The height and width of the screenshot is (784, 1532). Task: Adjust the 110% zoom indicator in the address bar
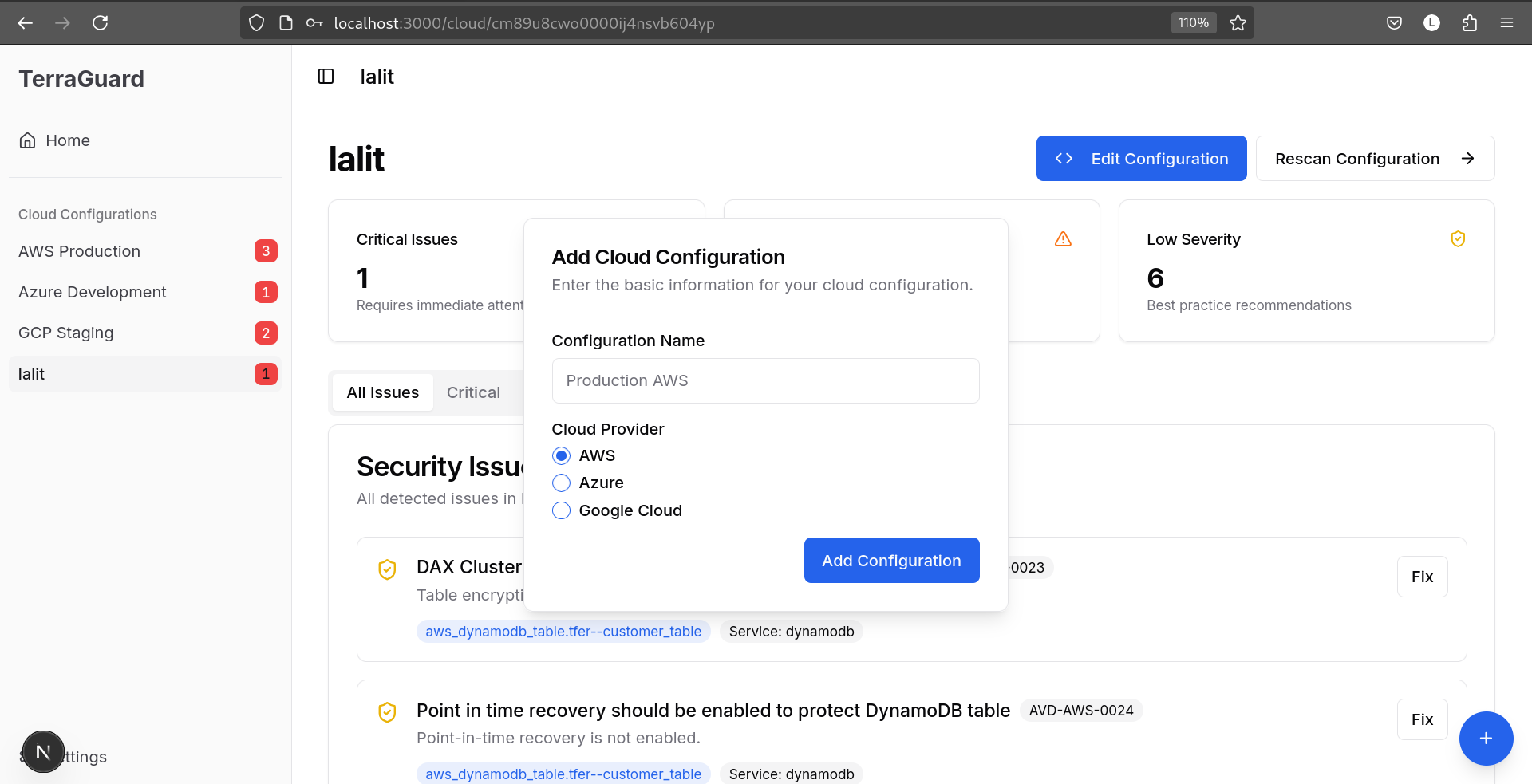point(1193,22)
